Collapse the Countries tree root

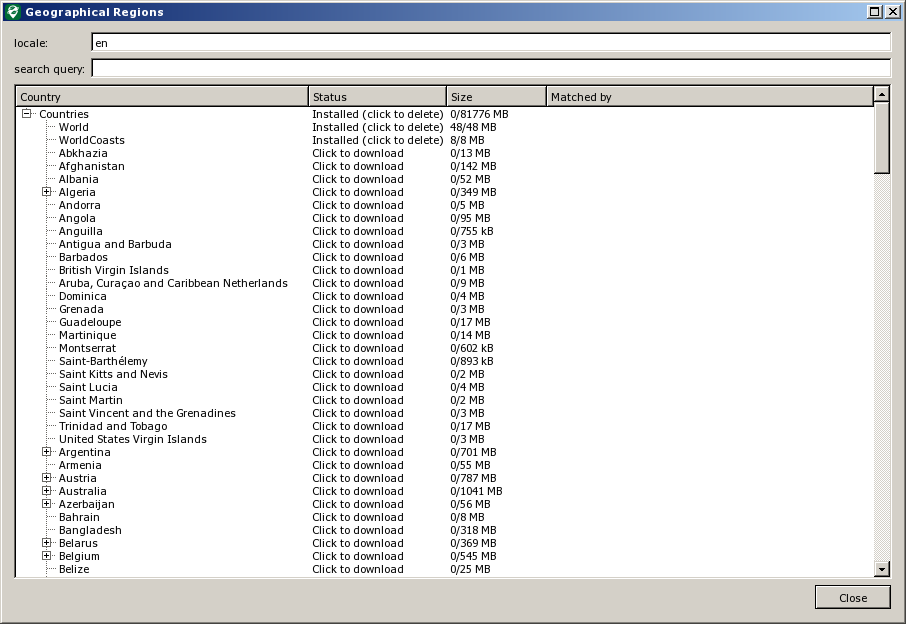(27, 114)
